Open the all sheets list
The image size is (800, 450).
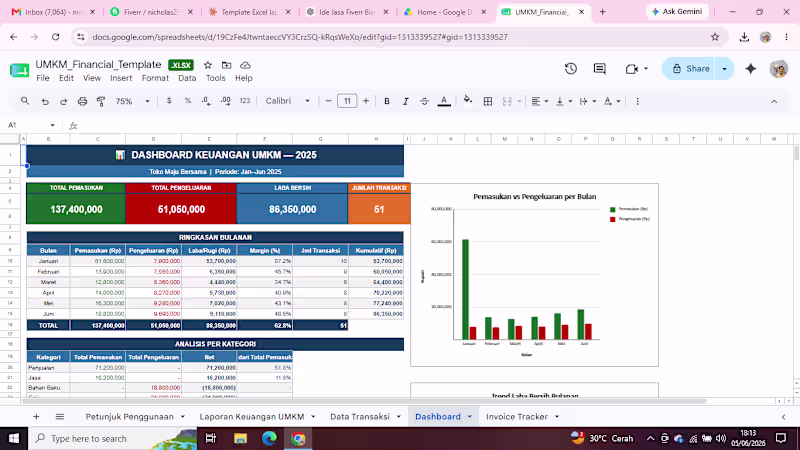coord(60,417)
